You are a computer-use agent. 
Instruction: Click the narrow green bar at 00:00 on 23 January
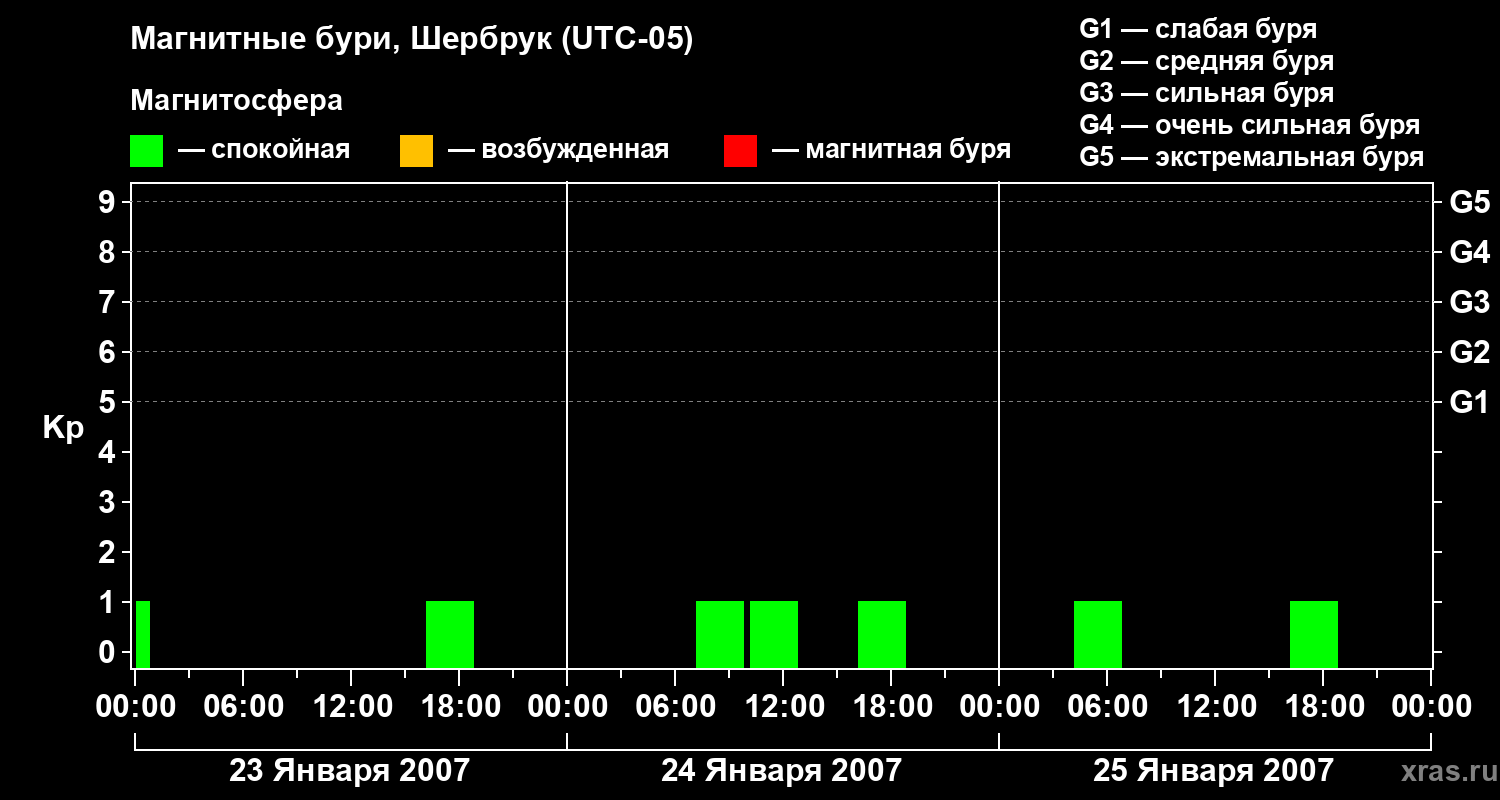click(143, 634)
